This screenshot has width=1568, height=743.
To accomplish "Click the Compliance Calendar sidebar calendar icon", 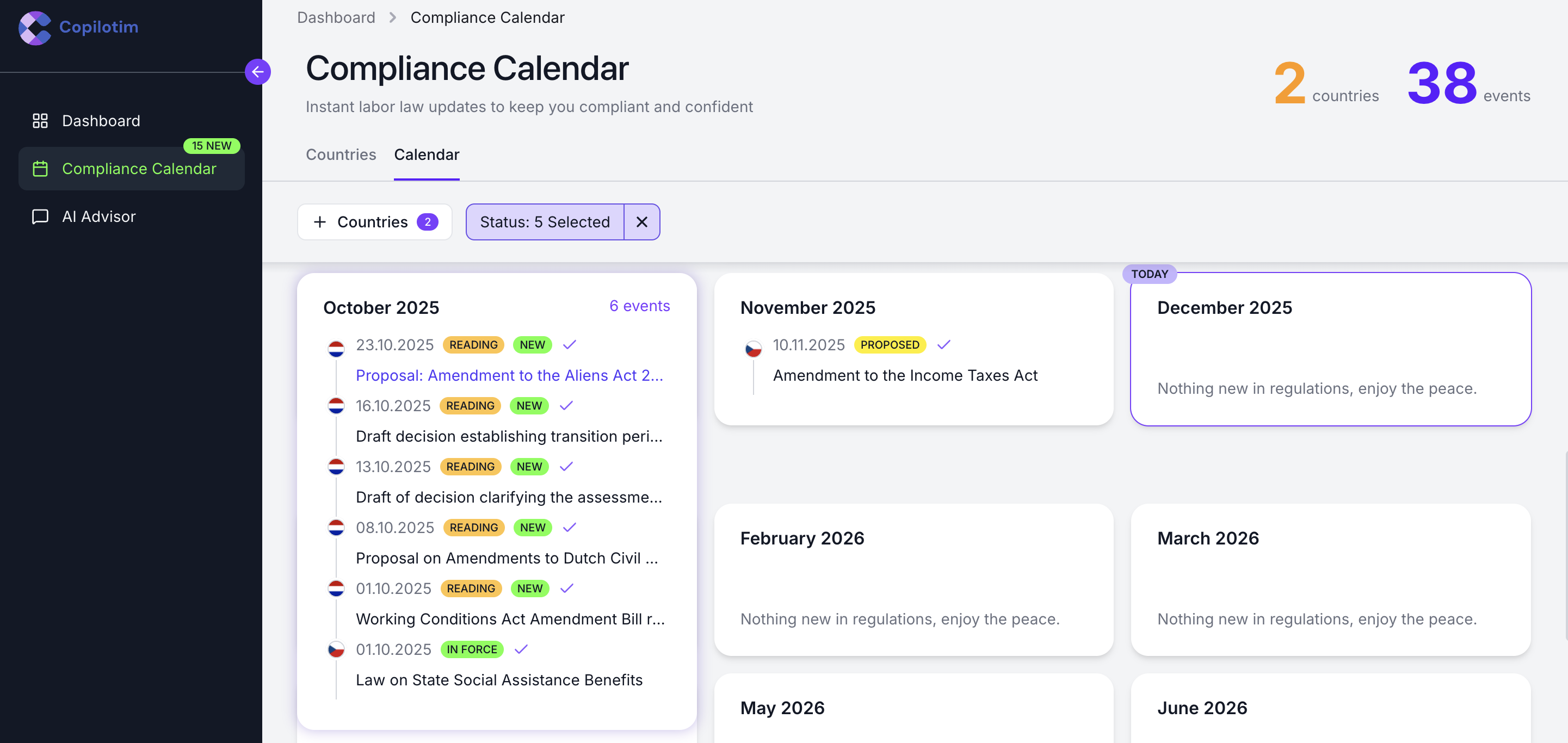I will pos(40,169).
